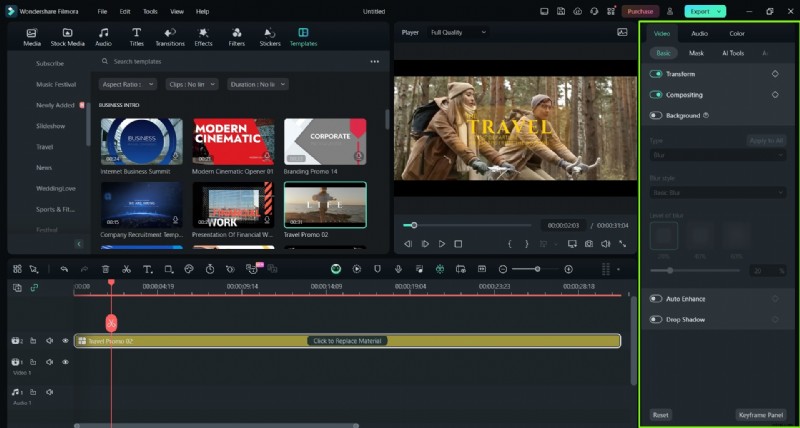Enable the Auto Enhance switch

(x=656, y=299)
